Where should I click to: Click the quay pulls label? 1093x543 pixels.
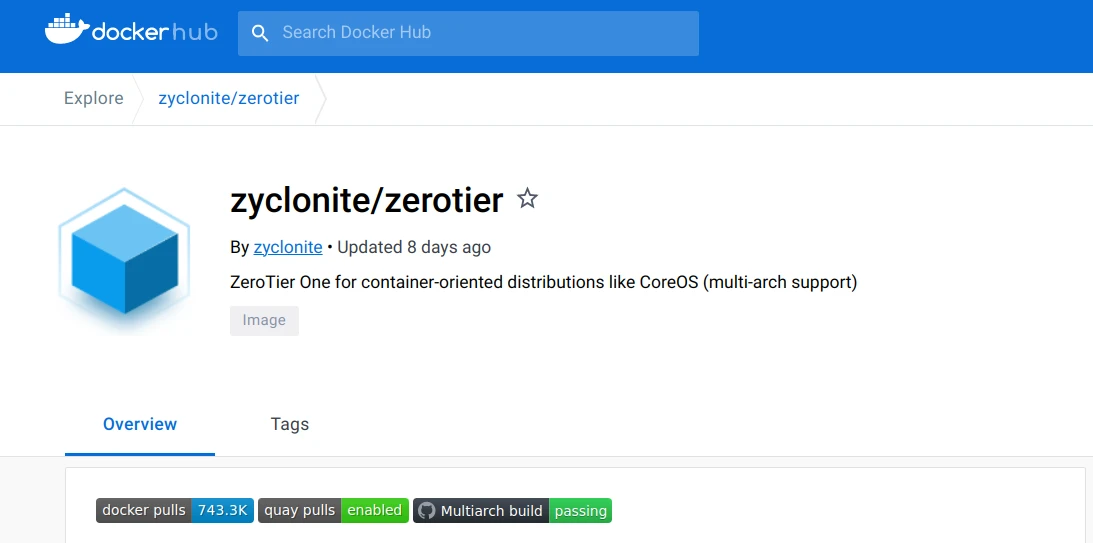(x=300, y=510)
